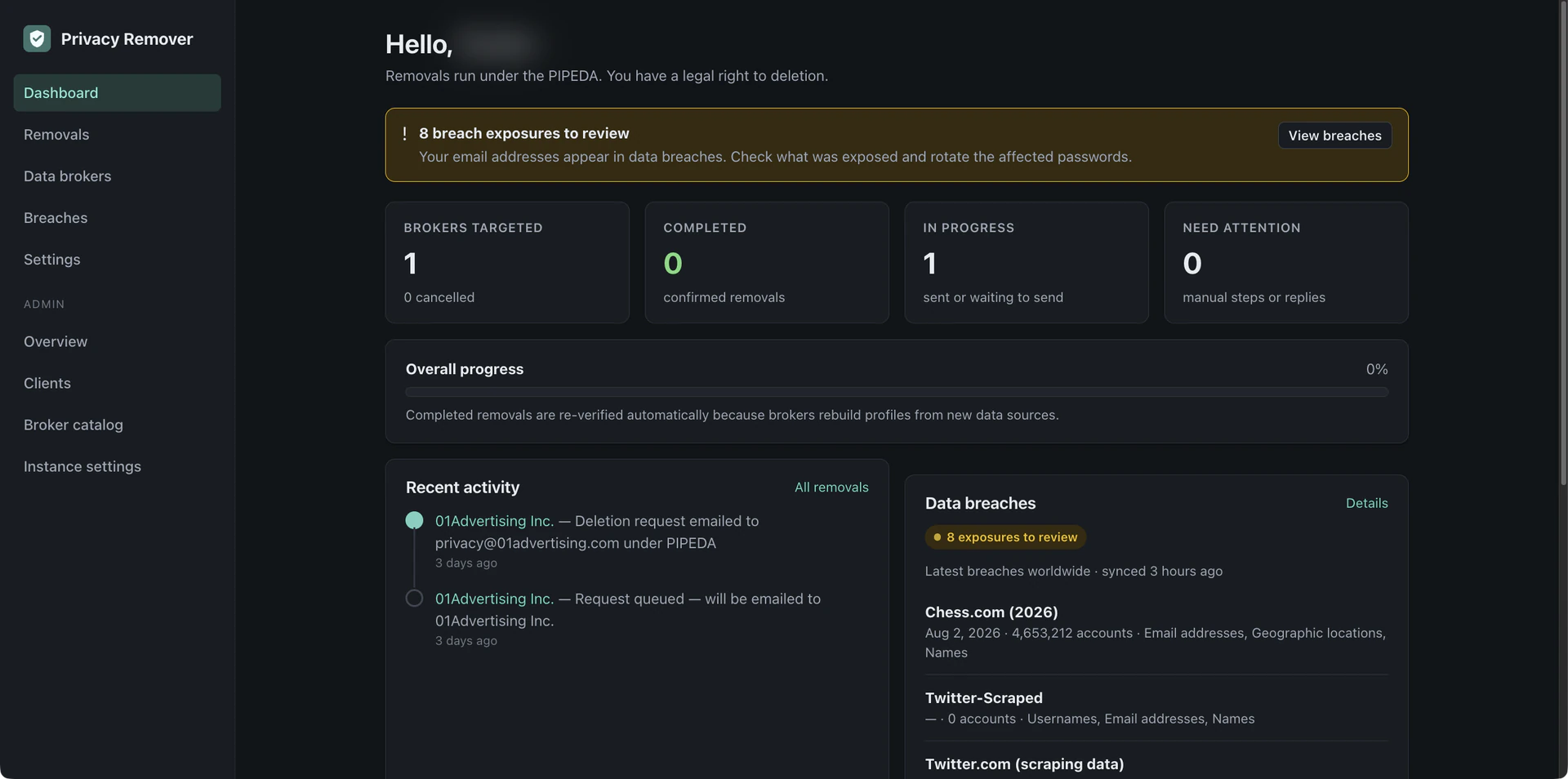Viewport: 1568px width, 779px height.
Task: Click the hollow timeline dot for queued request
Action: click(414, 598)
